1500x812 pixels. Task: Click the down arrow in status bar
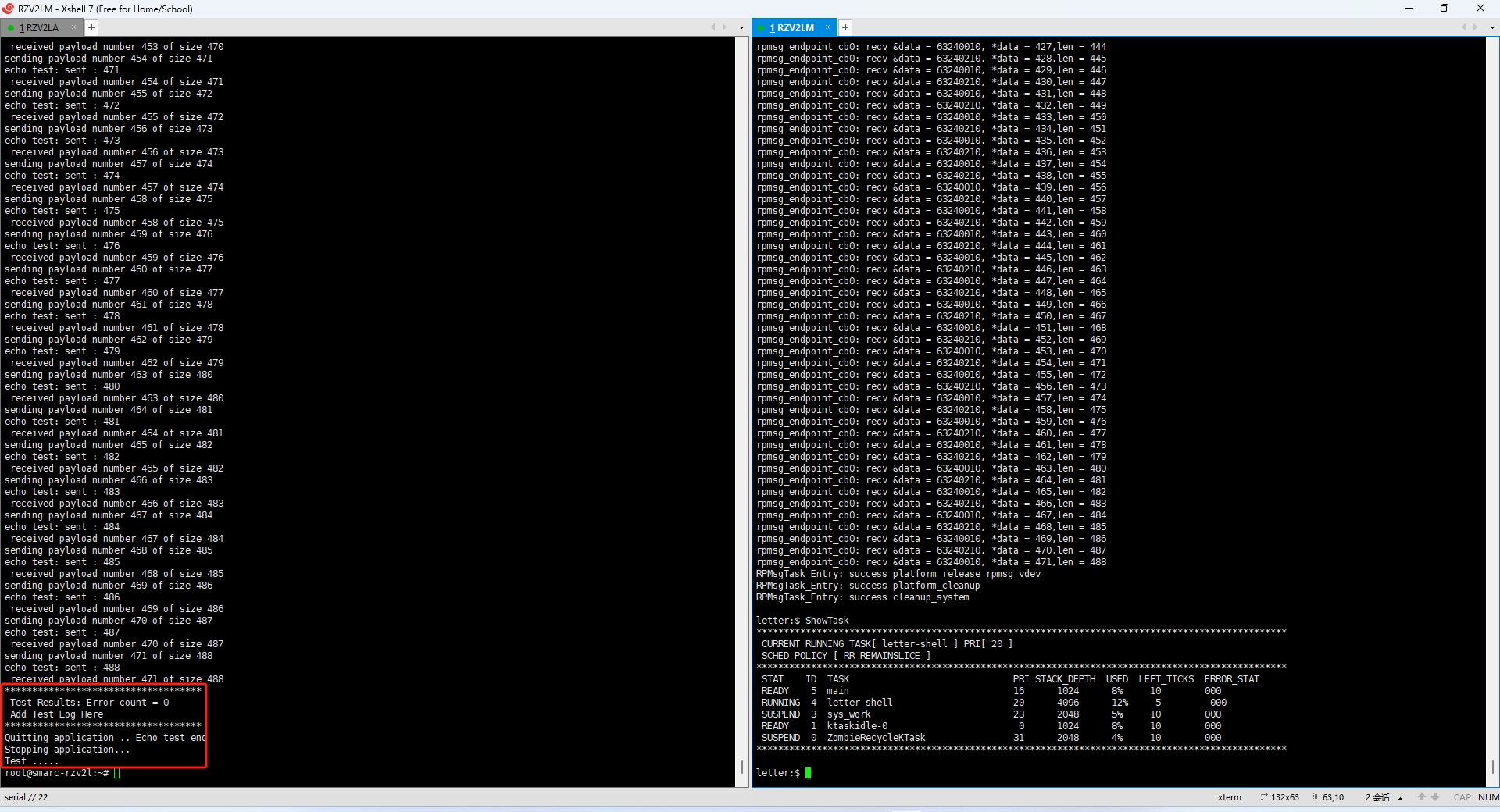[1435, 797]
